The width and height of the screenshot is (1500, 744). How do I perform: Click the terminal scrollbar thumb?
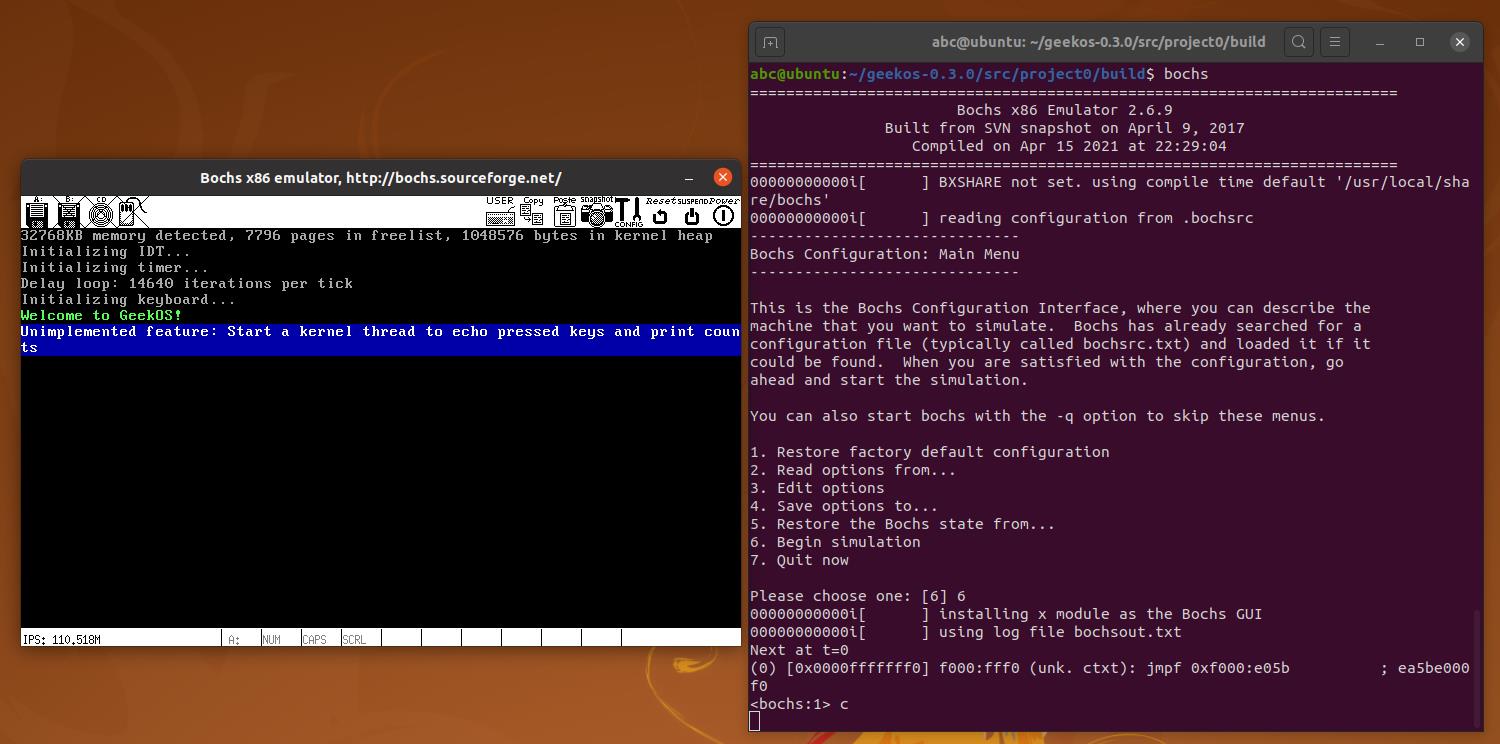pyautogui.click(x=1477, y=668)
